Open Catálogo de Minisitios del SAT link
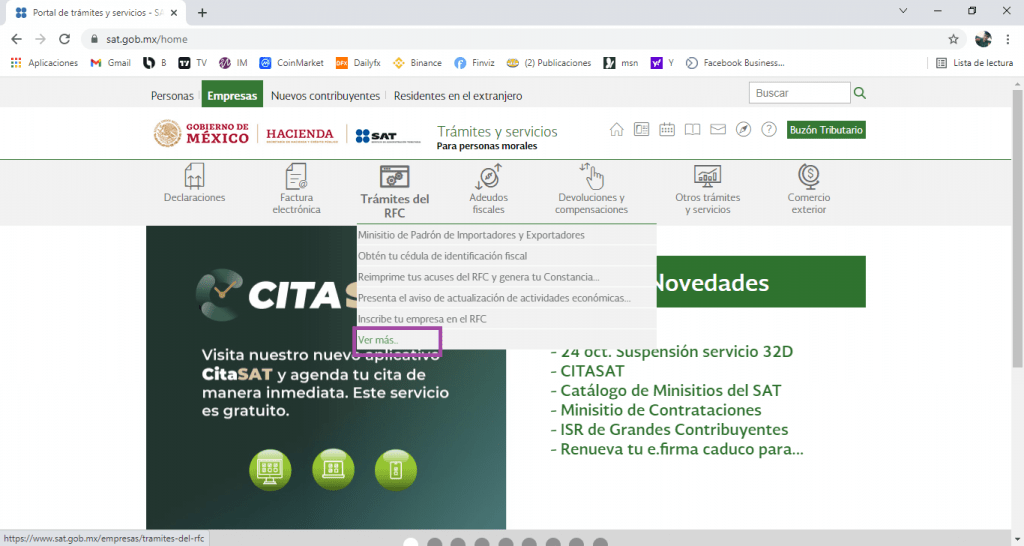The image size is (1024, 546). pyautogui.click(x=665, y=391)
